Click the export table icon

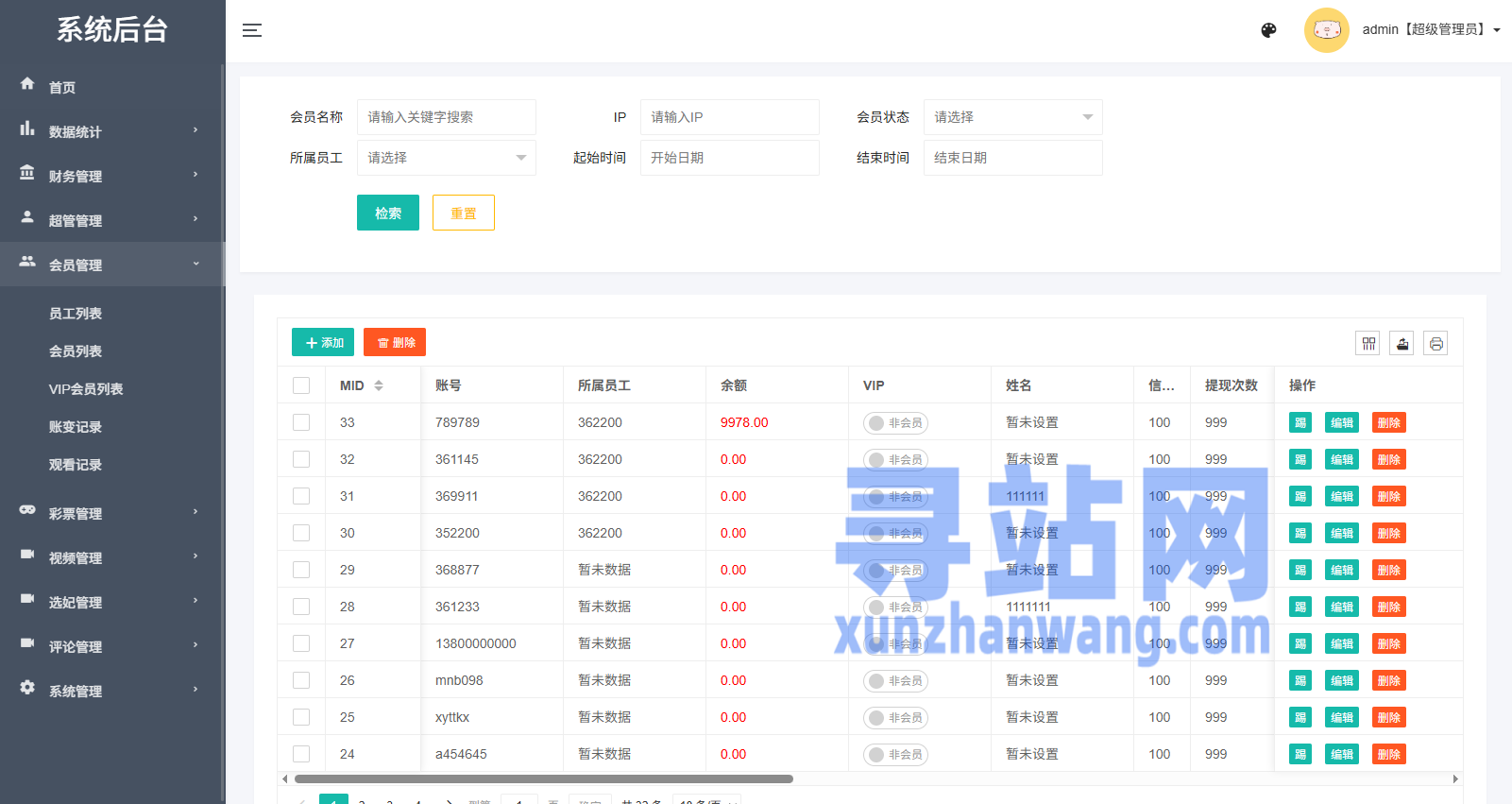tap(1402, 343)
